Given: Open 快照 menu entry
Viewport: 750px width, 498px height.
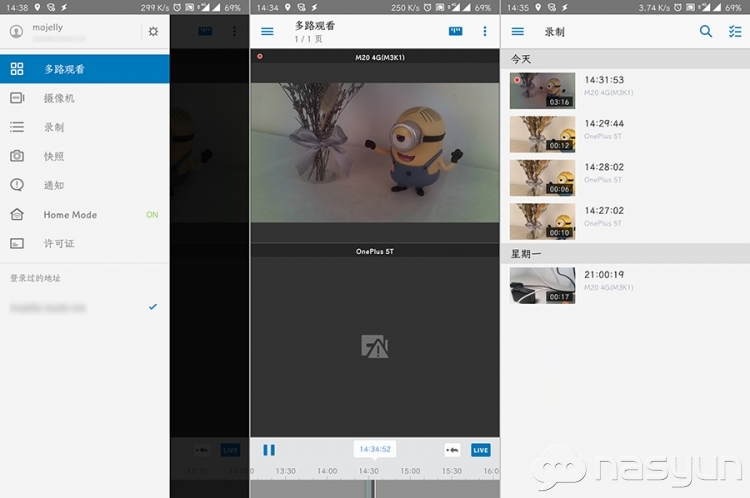Looking at the screenshot, I should click(x=85, y=156).
